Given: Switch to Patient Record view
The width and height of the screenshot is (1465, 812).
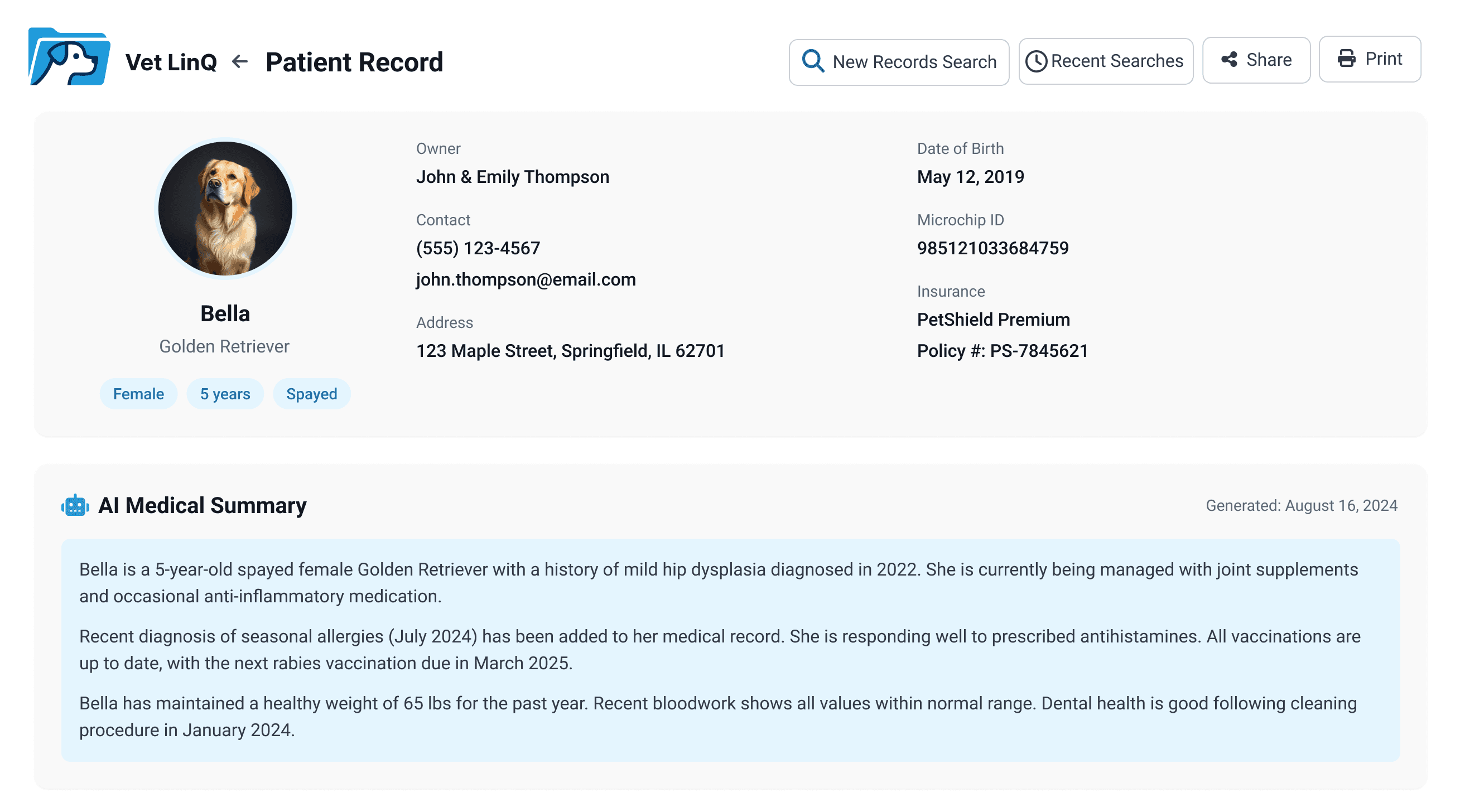Looking at the screenshot, I should point(354,62).
